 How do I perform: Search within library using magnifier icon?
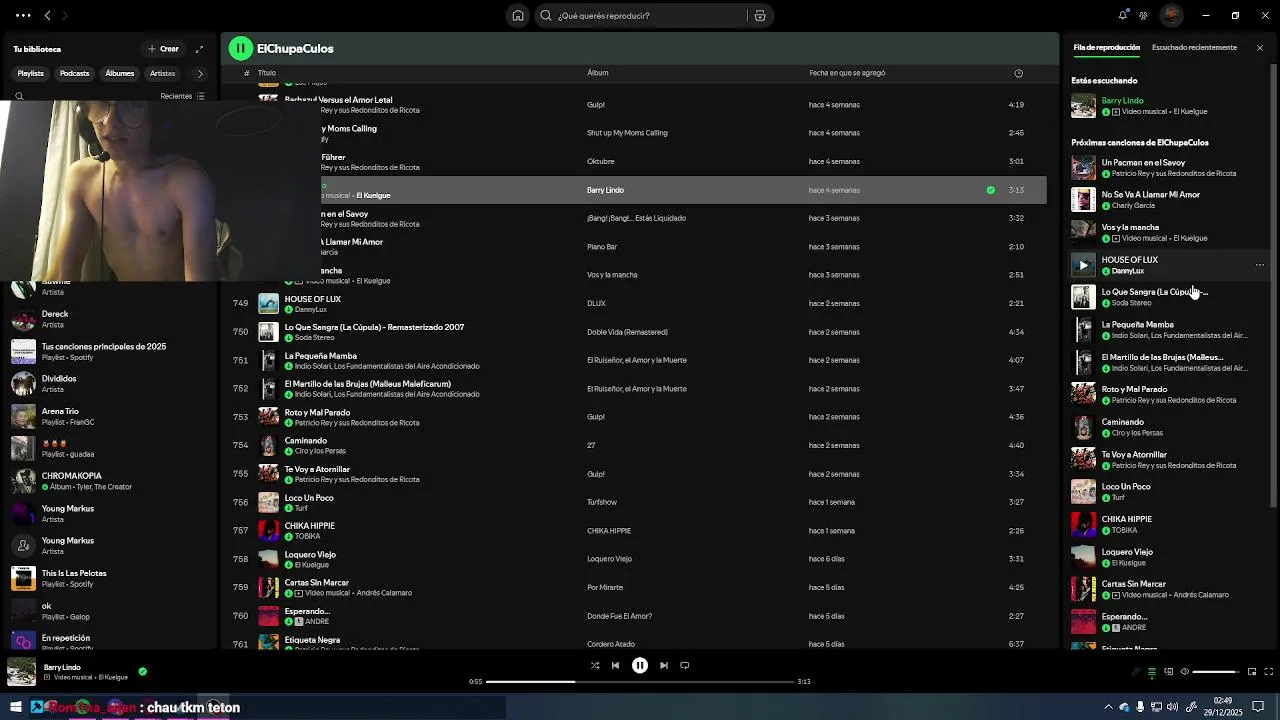[19, 96]
